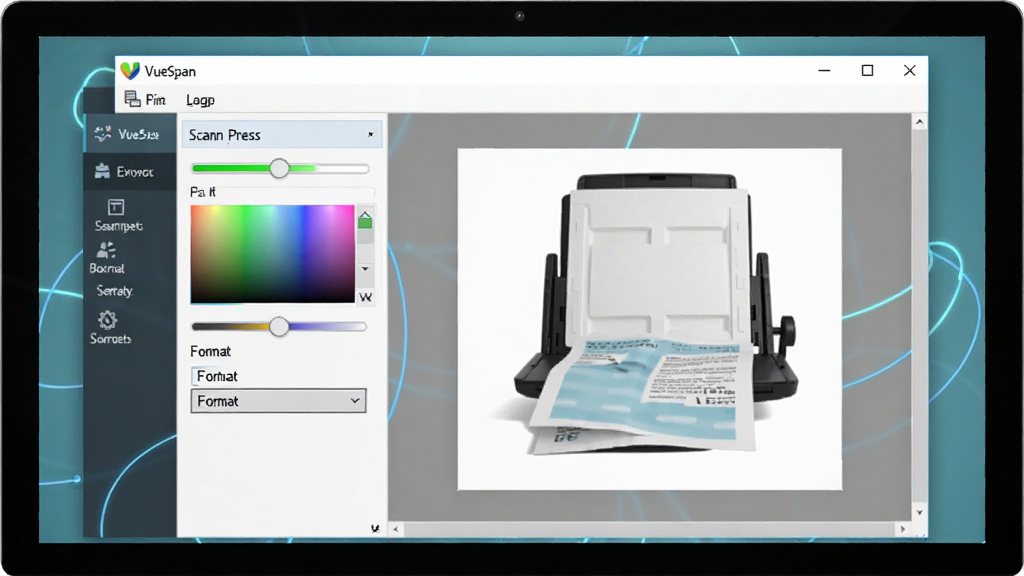Minimize the VueSpan window
The height and width of the screenshot is (576, 1024).
click(x=825, y=71)
